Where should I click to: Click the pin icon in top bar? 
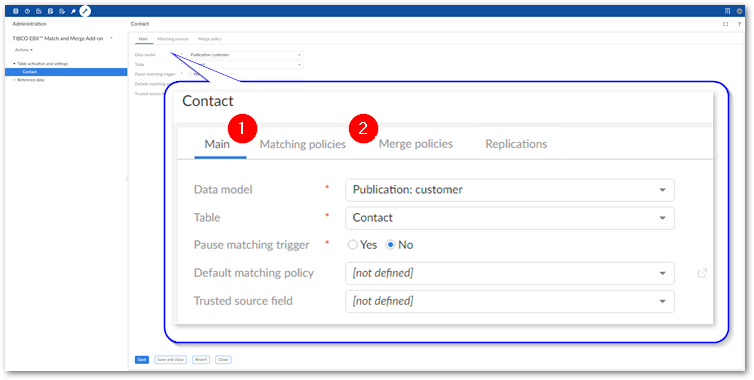(x=74, y=11)
